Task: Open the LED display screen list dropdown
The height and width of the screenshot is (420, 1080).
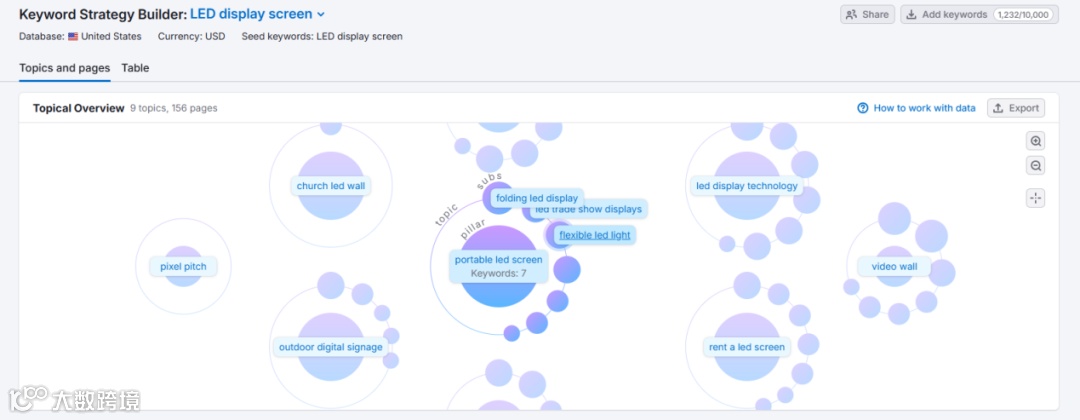Action: (258, 14)
